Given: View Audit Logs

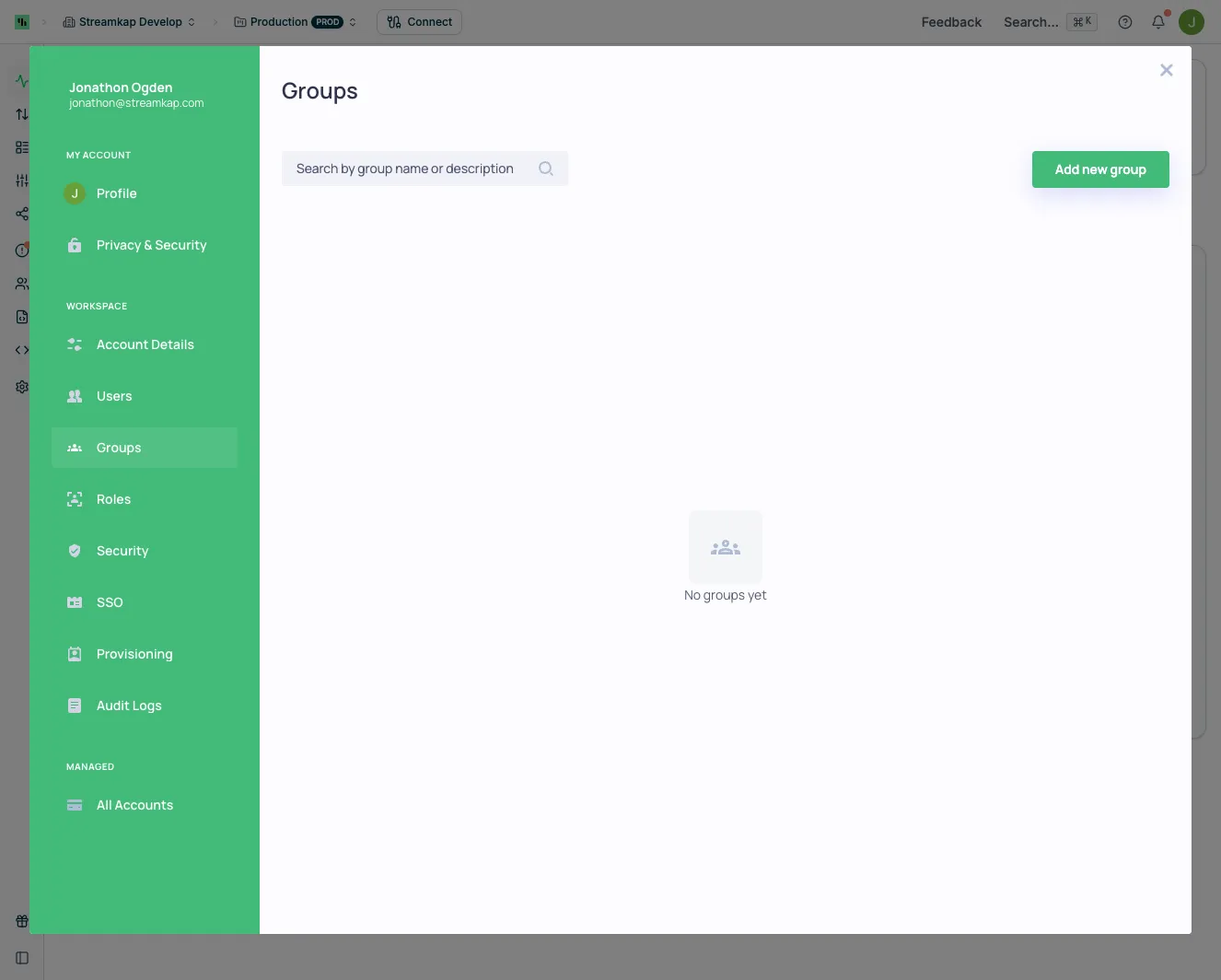Looking at the screenshot, I should 145,706.
